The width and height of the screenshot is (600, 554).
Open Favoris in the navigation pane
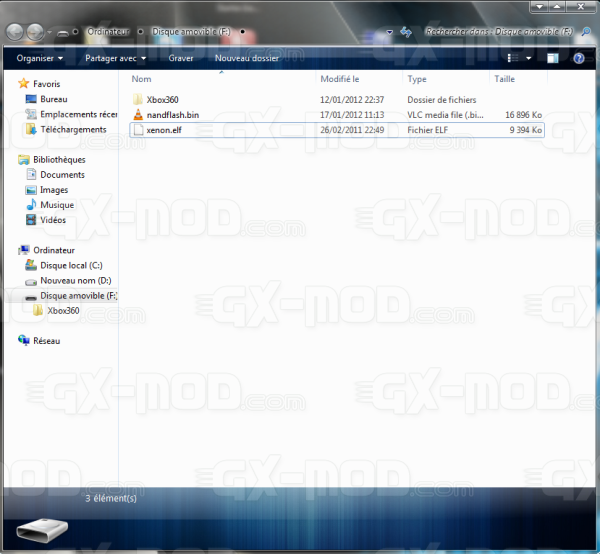click(x=47, y=84)
